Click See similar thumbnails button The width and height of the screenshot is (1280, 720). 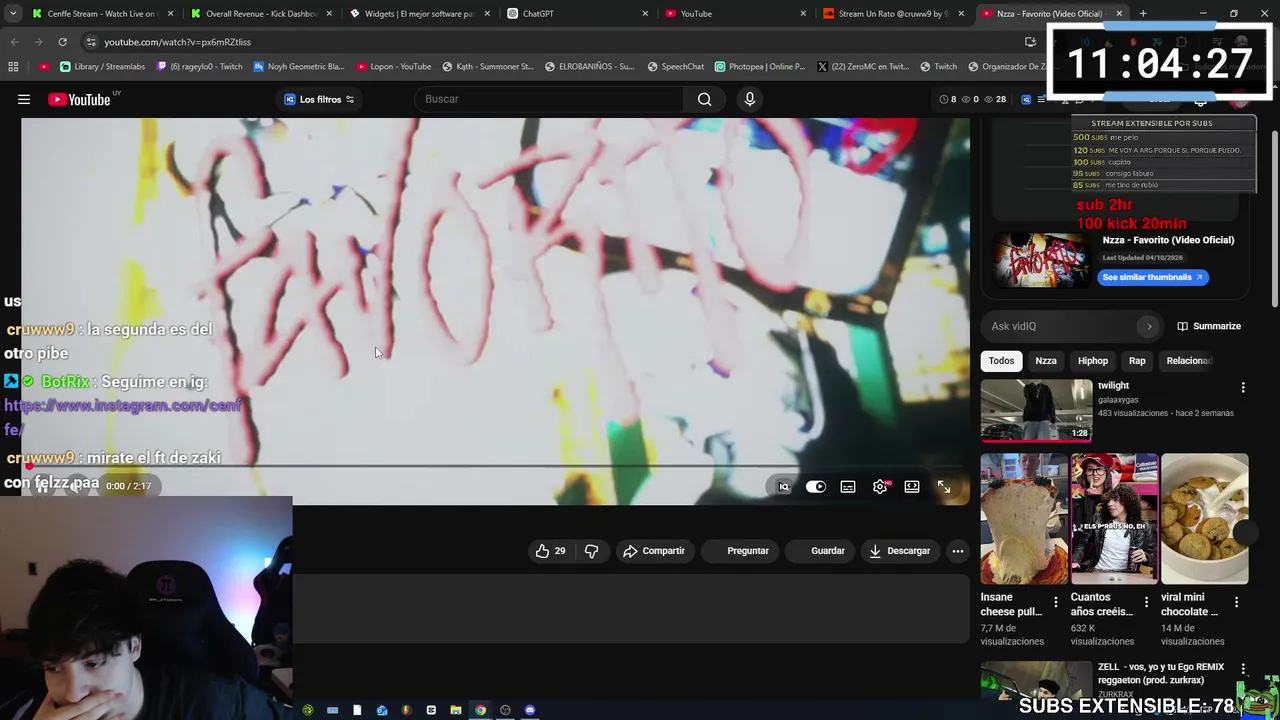click(1153, 277)
